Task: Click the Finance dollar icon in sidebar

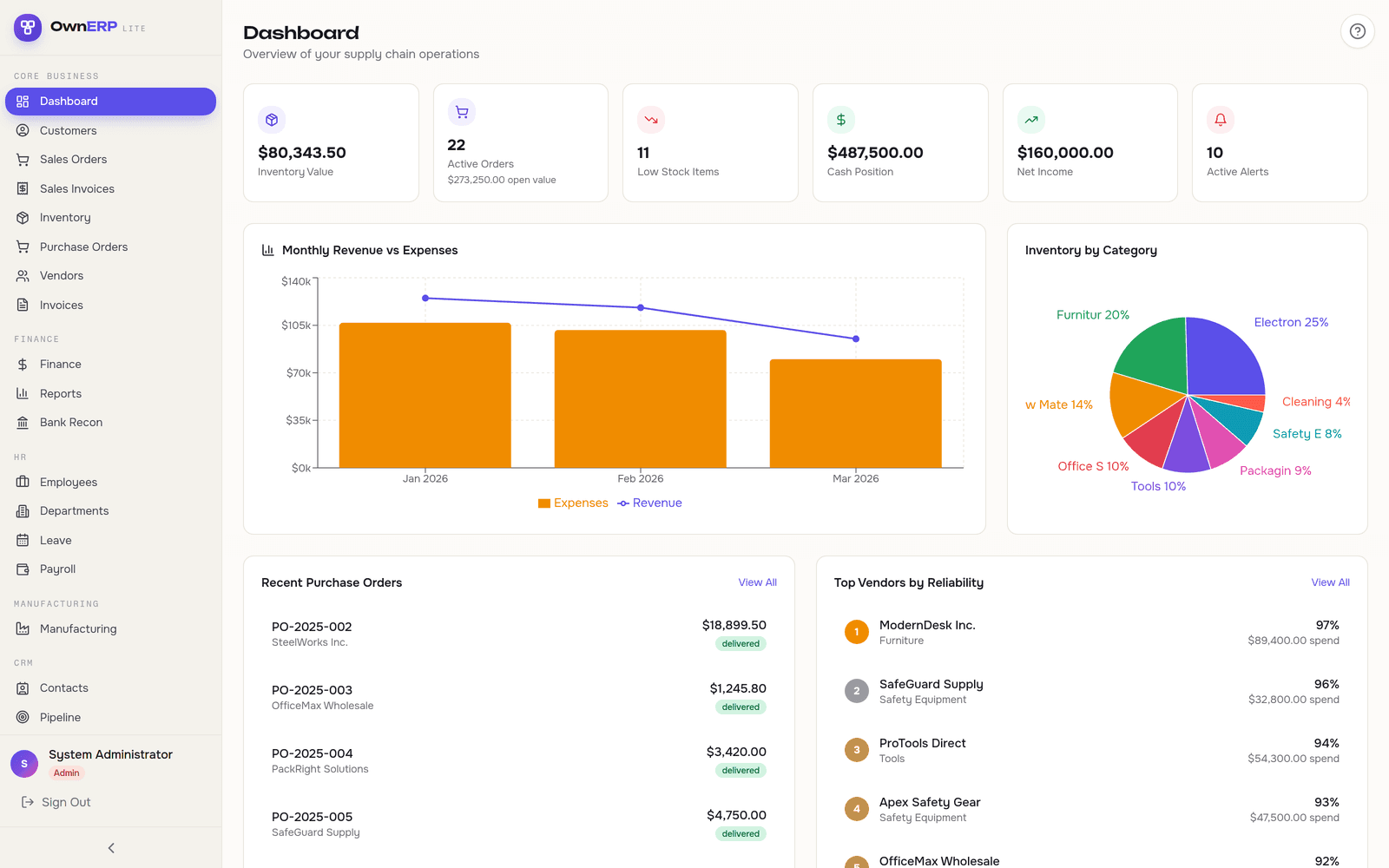Action: (23, 365)
